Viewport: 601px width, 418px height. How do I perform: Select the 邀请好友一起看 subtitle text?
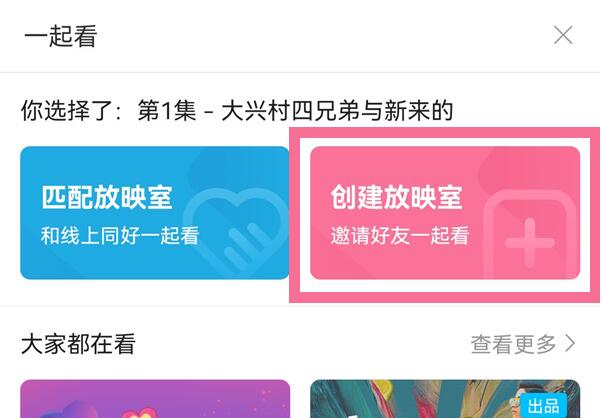point(400,235)
